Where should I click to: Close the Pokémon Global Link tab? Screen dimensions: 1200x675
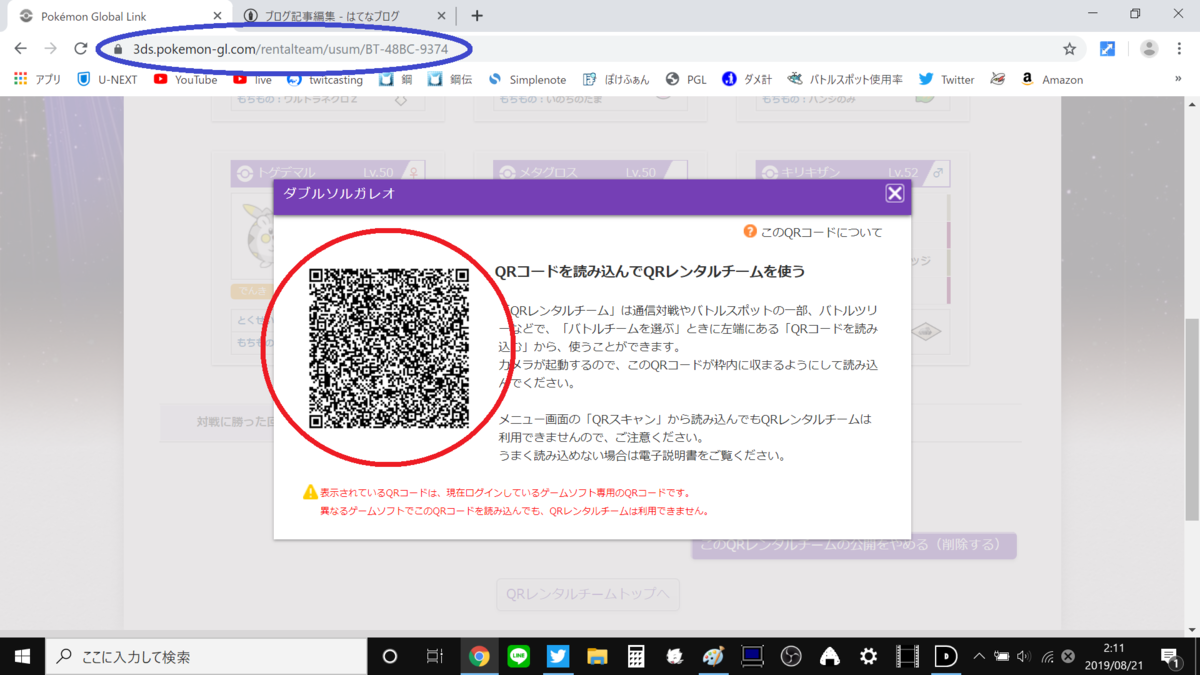click(216, 16)
